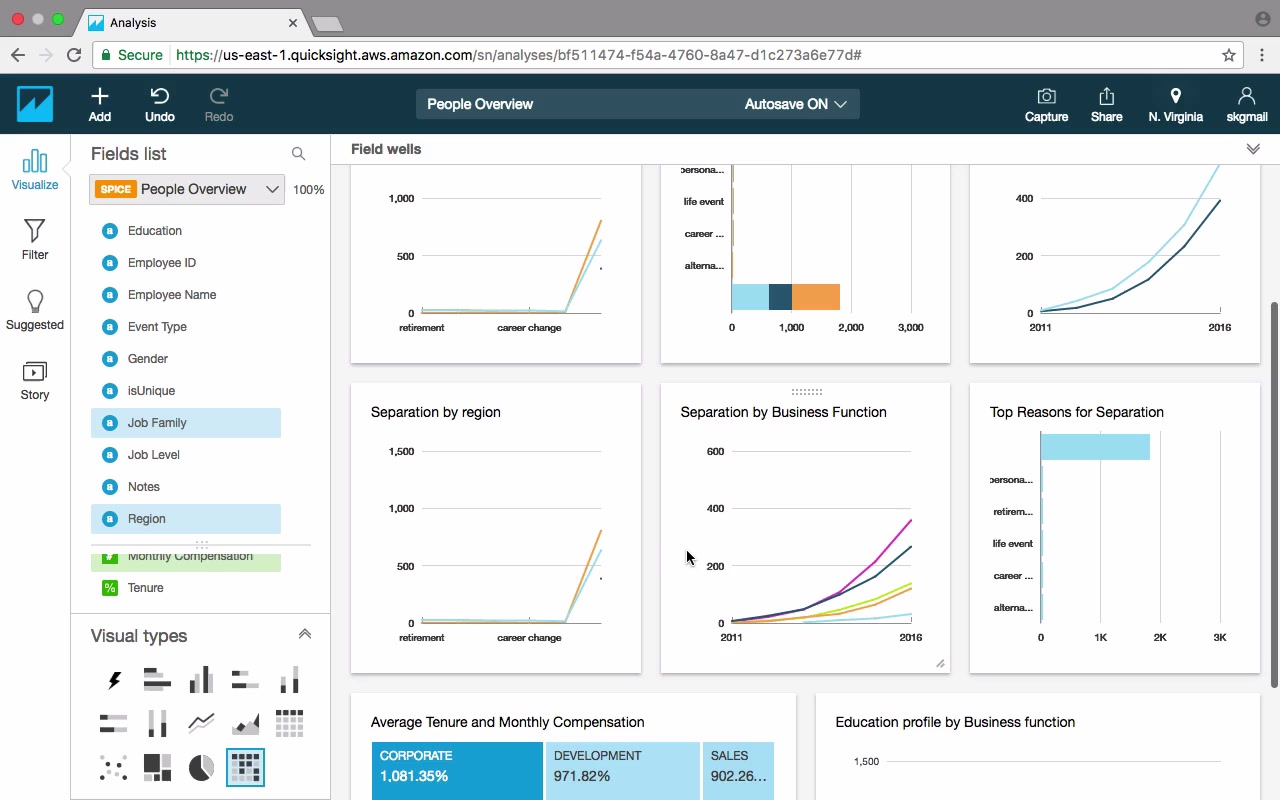Search fields using the magnifier icon
Image resolution: width=1280 pixels, height=800 pixels.
[x=298, y=153]
